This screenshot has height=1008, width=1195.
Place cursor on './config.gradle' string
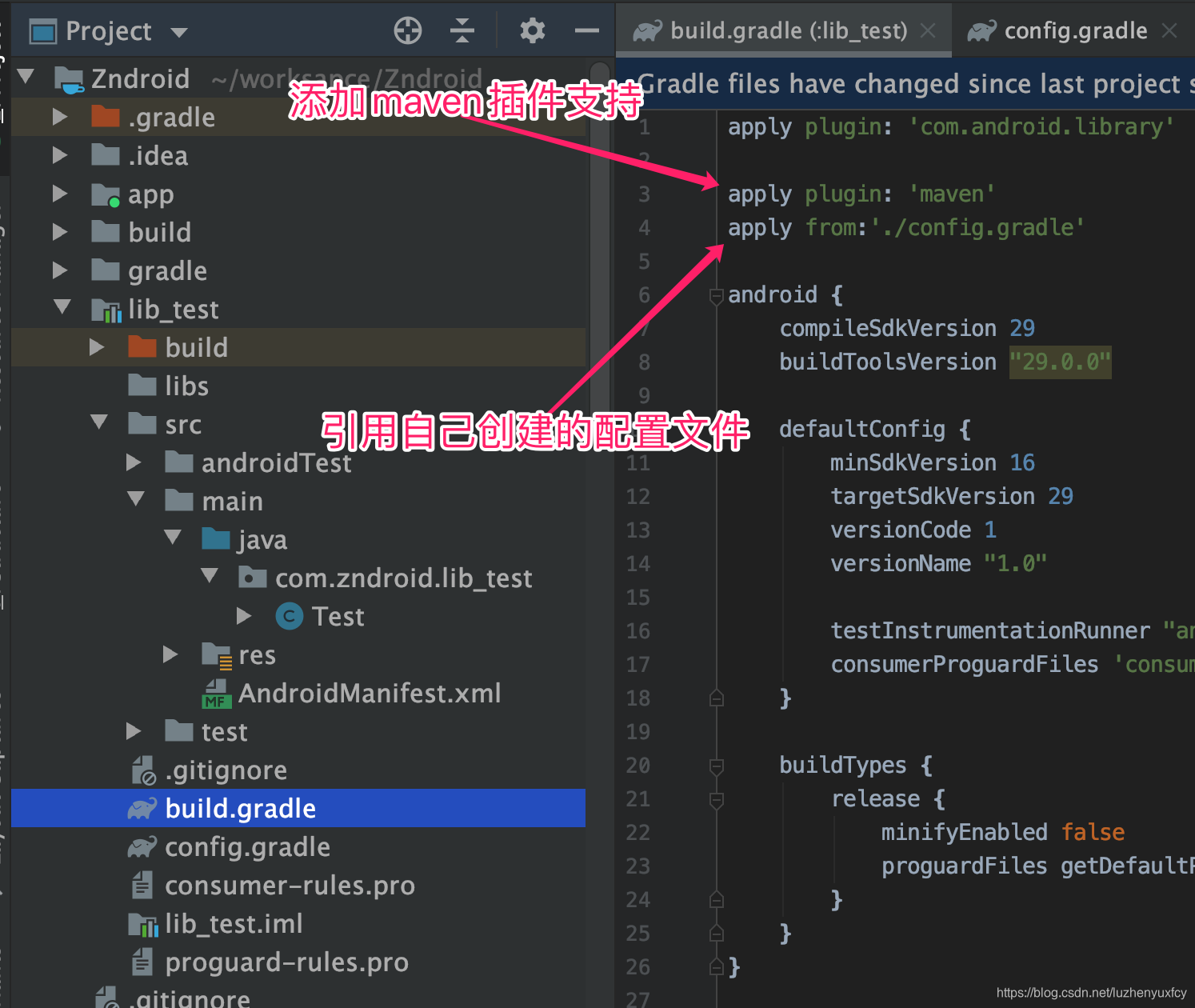[977, 227]
